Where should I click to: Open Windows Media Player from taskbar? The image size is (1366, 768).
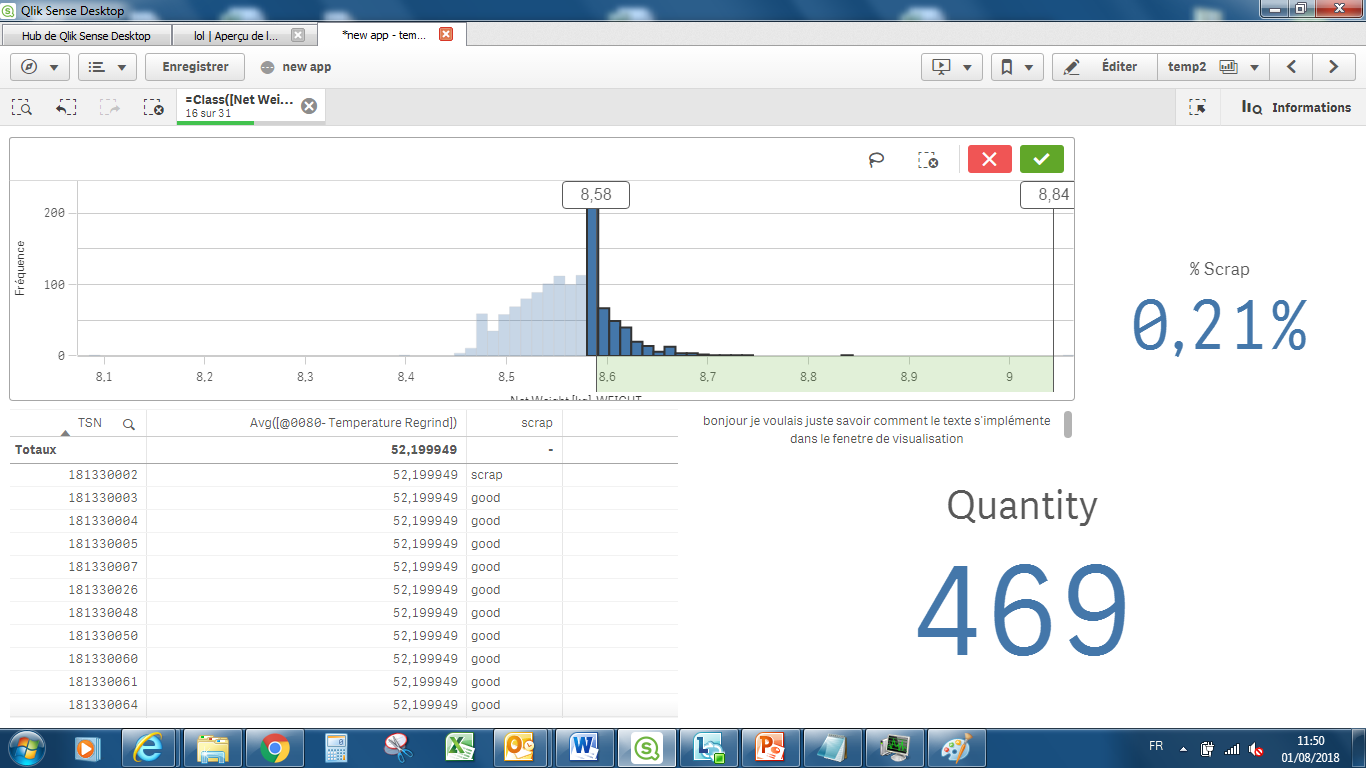point(88,747)
